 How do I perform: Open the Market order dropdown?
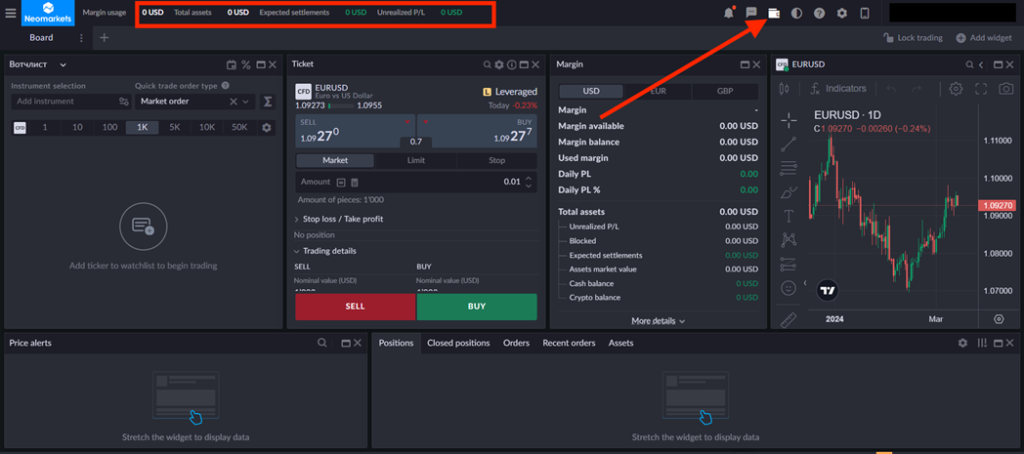(194, 101)
